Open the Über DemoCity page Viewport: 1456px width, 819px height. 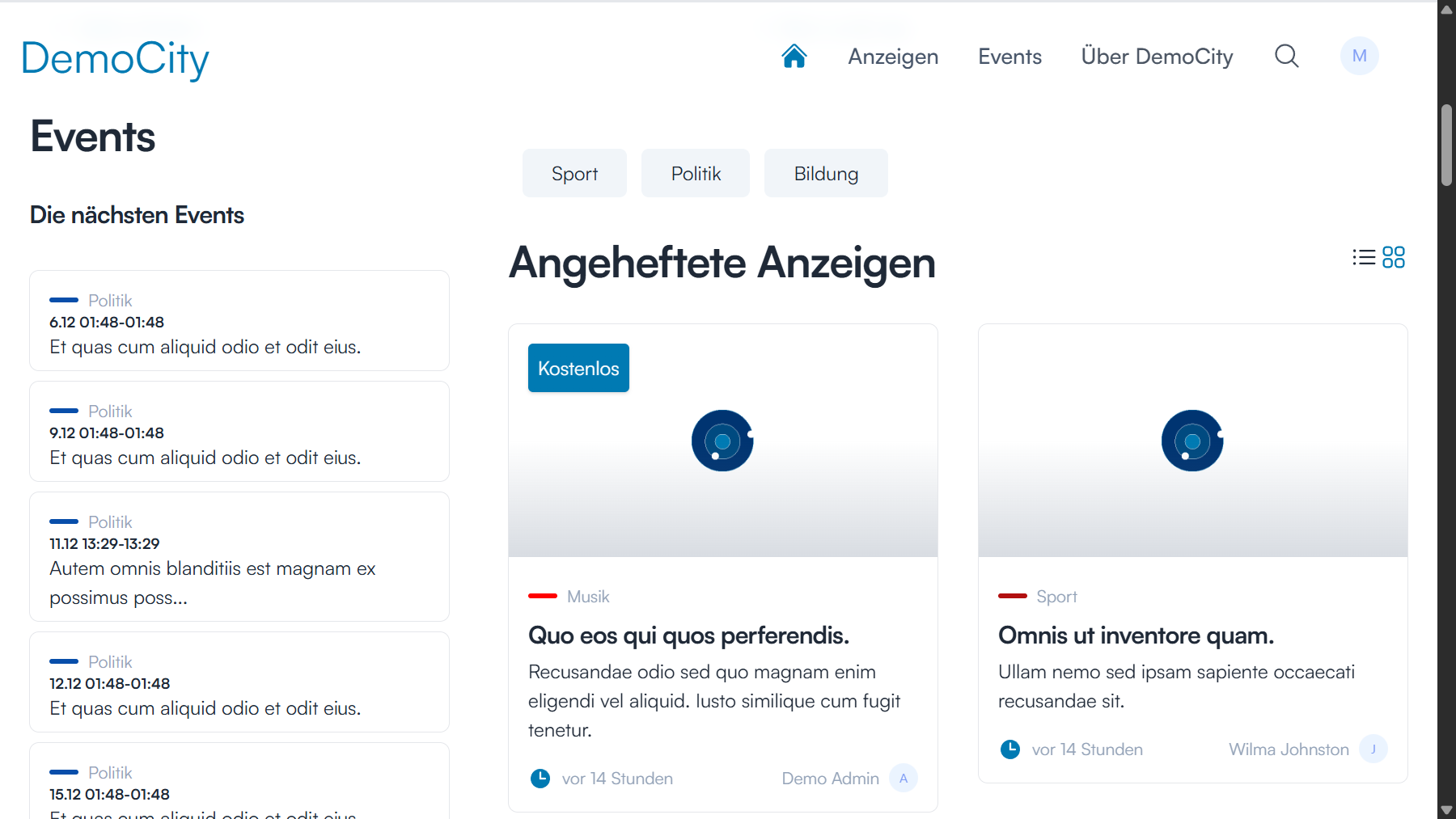pos(1157,56)
